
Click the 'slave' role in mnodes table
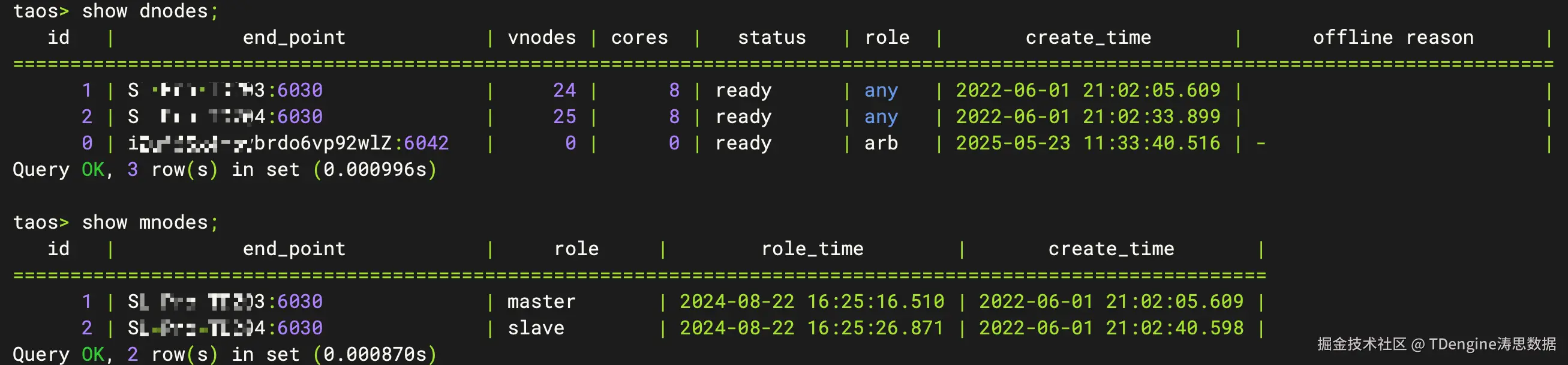point(536,328)
